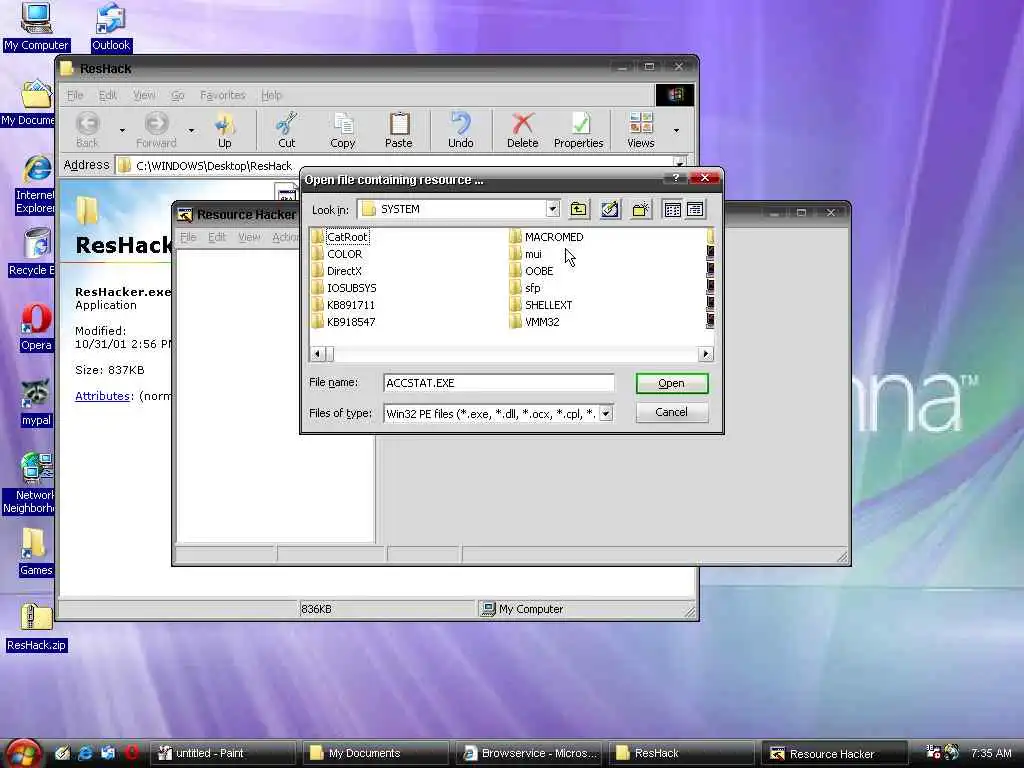
Task: Click the mypal raccoon desktop icon
Action: (x=36, y=404)
